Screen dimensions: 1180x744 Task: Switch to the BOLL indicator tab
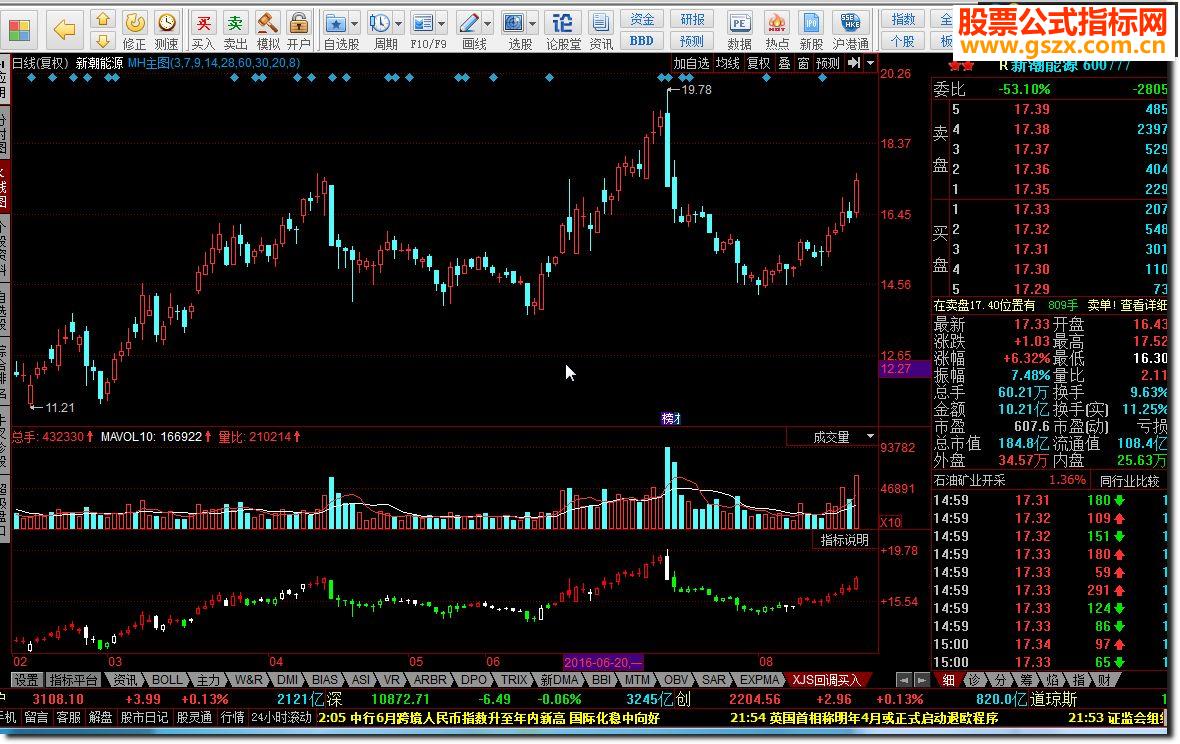point(167,679)
